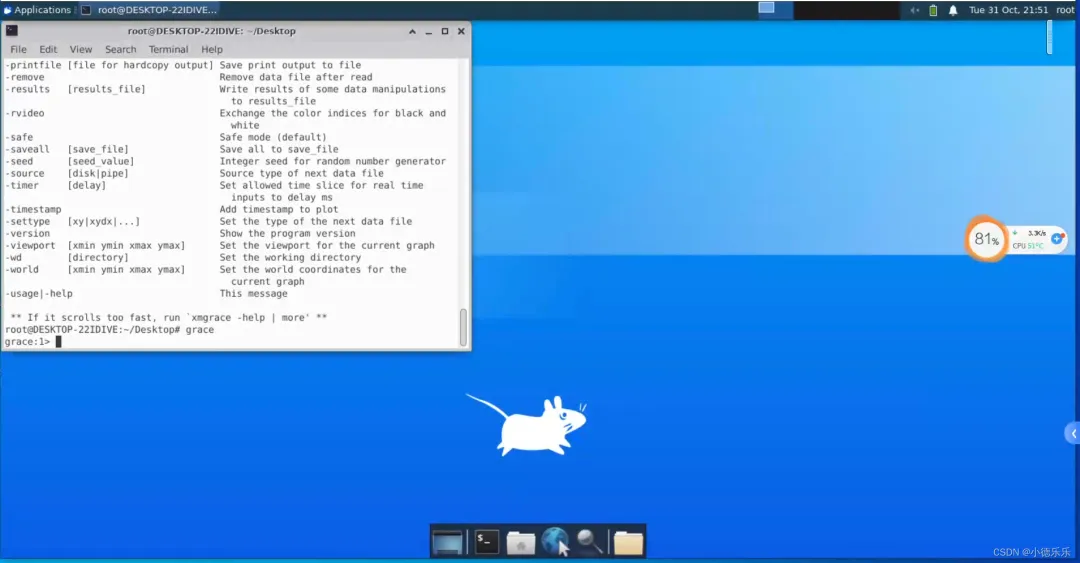
Task: Check the battery indicator in top panel
Action: tap(933, 10)
